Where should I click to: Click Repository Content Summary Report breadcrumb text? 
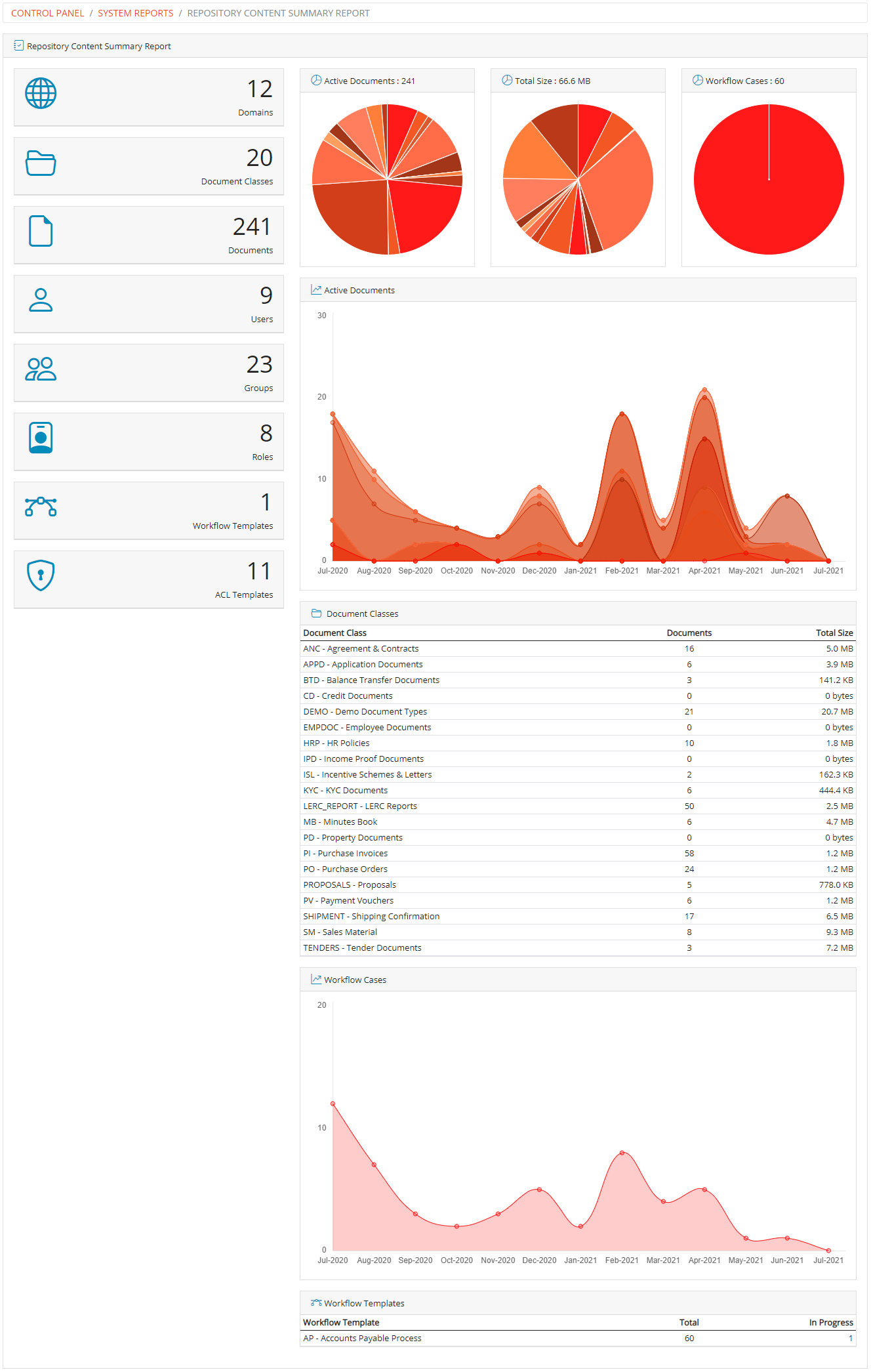coord(279,13)
